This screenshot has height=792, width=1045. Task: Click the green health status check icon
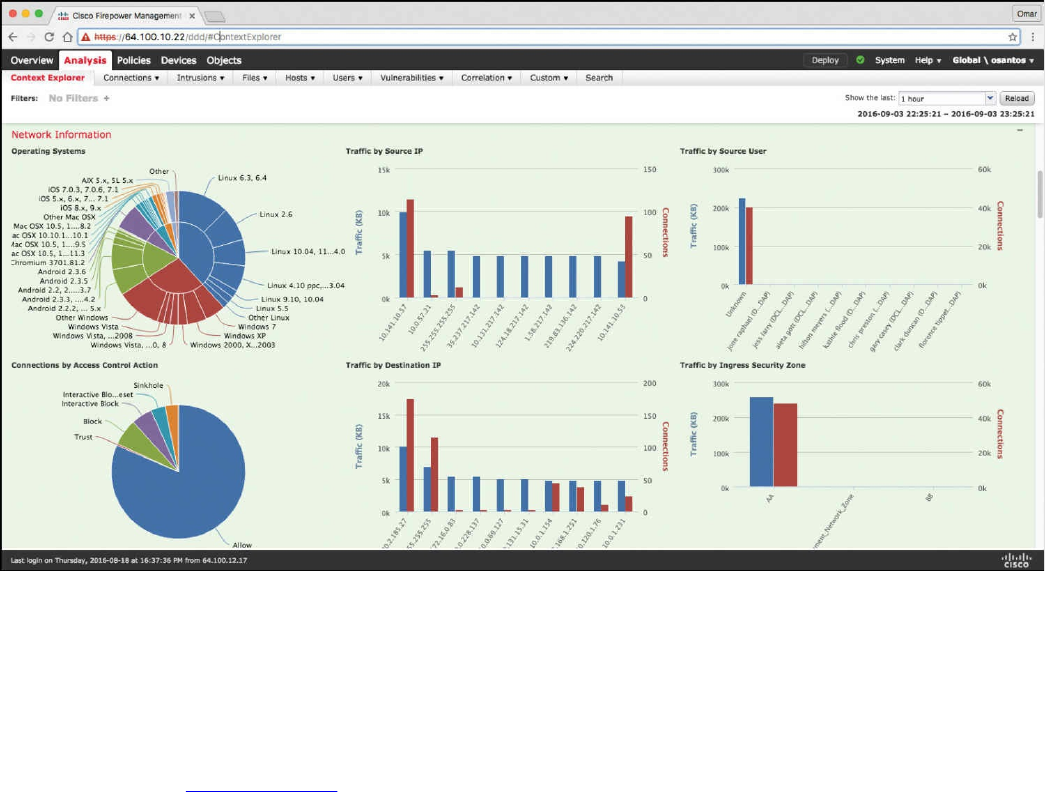click(860, 60)
